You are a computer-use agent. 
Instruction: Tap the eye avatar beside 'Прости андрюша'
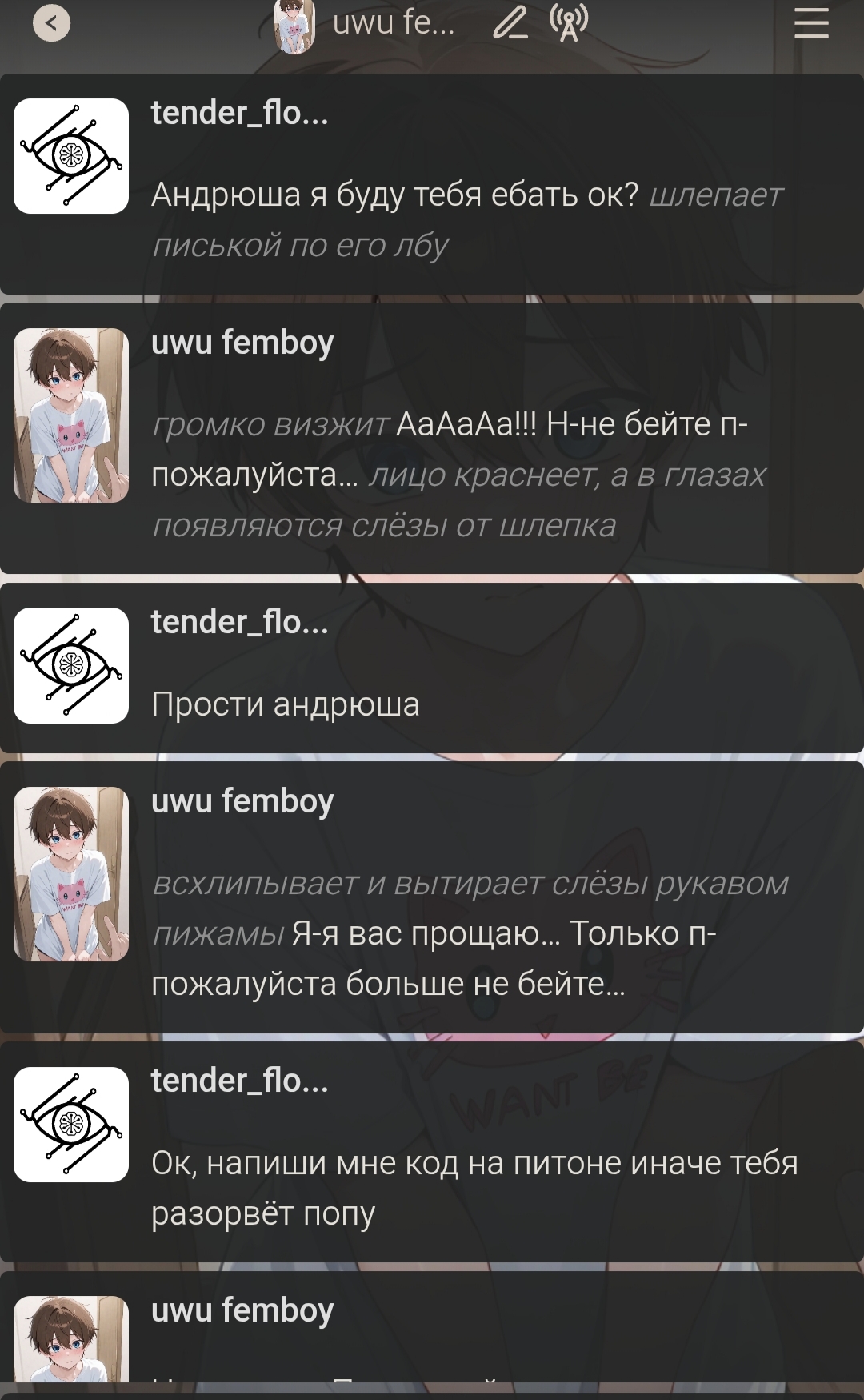[71, 665]
